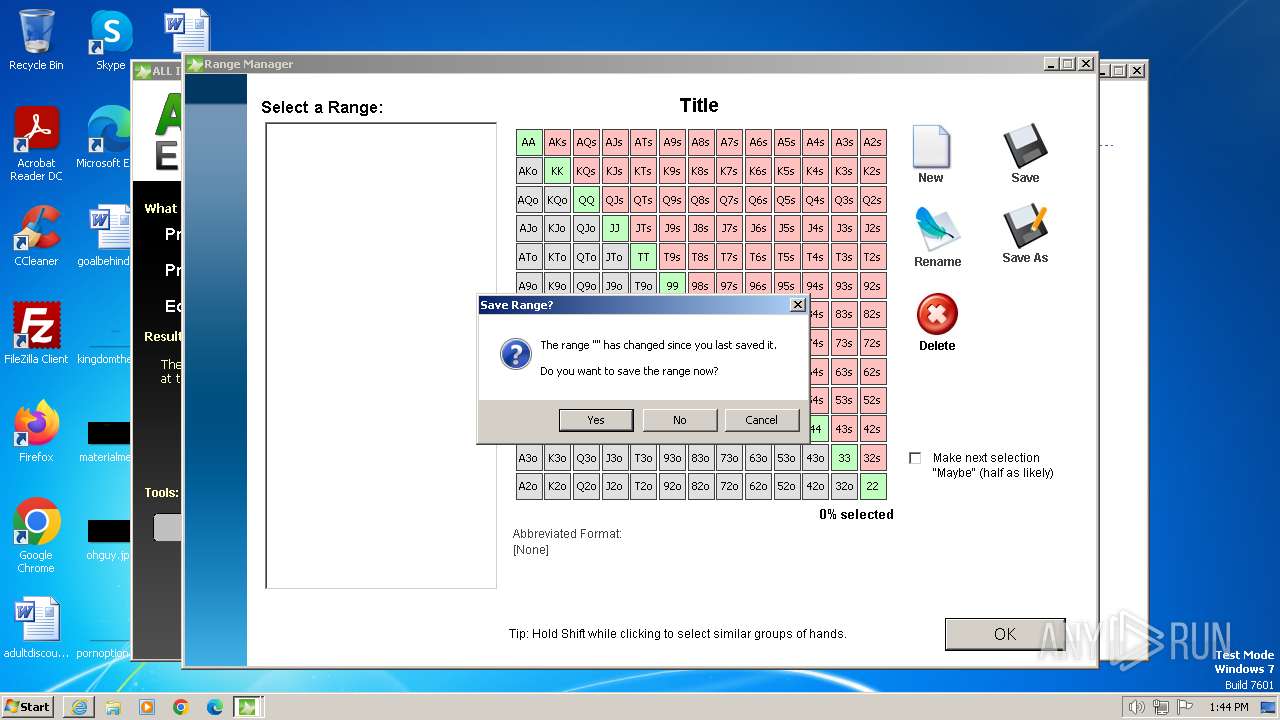This screenshot has height=720, width=1280.
Task: Toggle the AA hand cell
Action: click(529, 143)
